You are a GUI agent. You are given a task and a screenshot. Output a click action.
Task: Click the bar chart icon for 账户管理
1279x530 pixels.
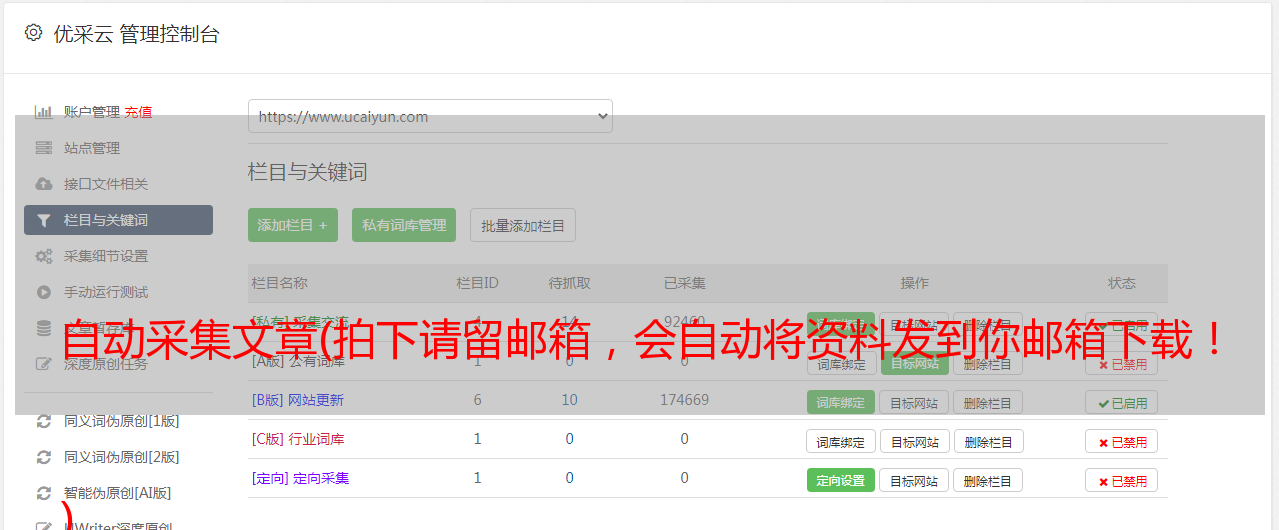44,112
